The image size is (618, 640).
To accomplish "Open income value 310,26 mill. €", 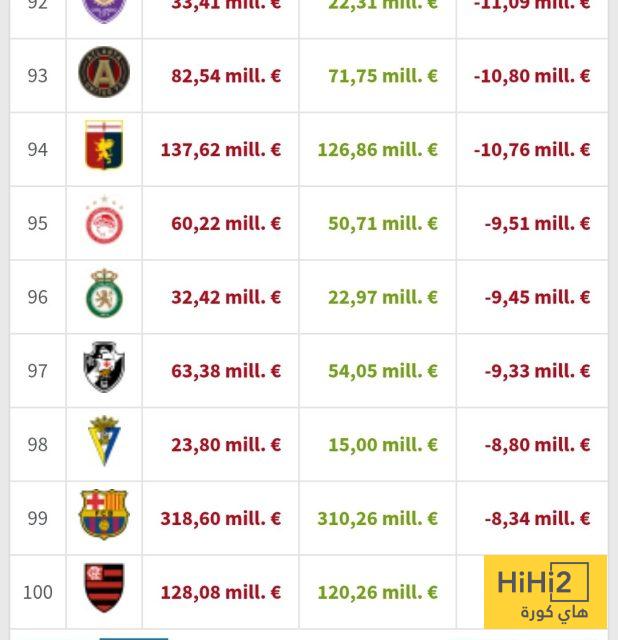I will 378,519.
